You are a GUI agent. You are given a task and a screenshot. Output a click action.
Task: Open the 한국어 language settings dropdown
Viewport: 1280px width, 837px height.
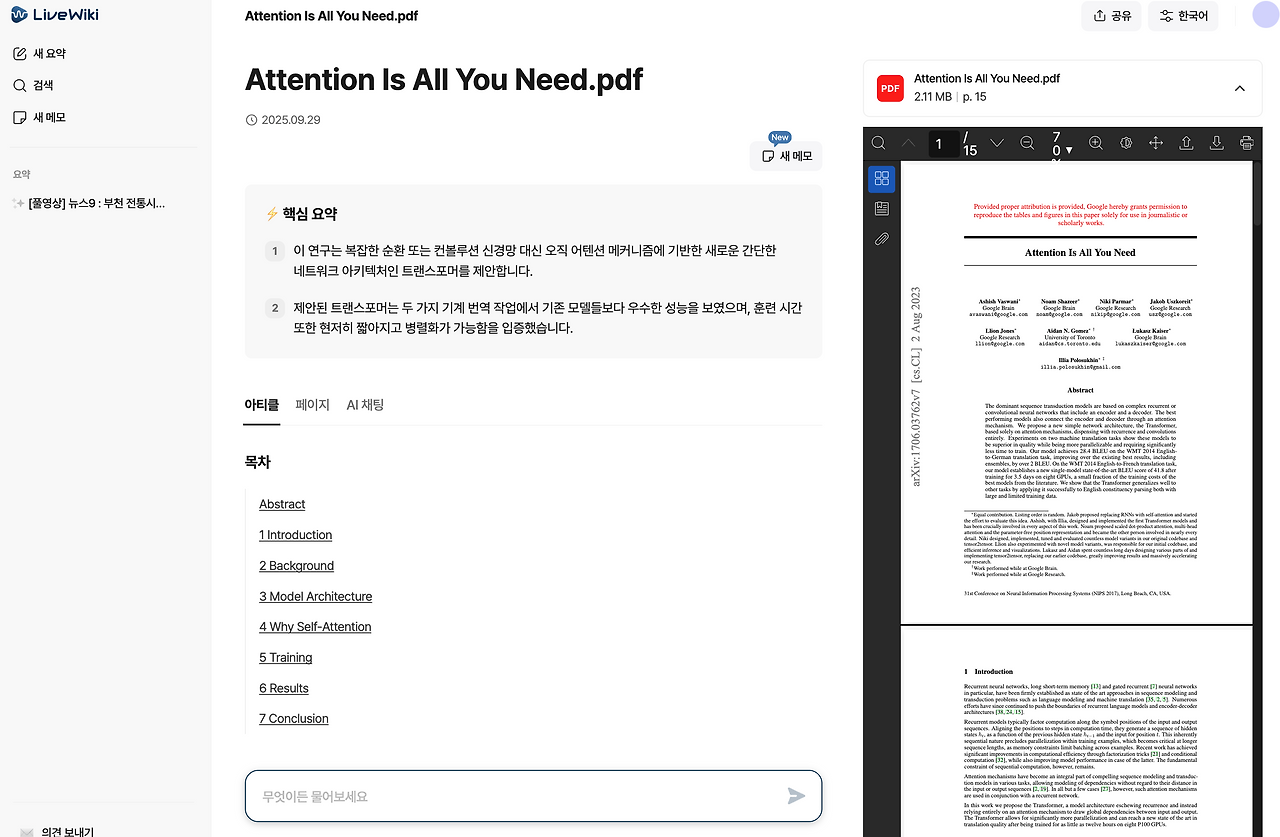[1184, 15]
